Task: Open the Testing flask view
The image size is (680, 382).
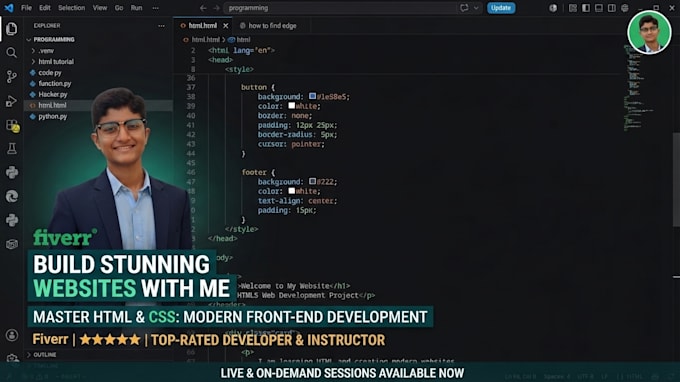Action: (x=12, y=149)
